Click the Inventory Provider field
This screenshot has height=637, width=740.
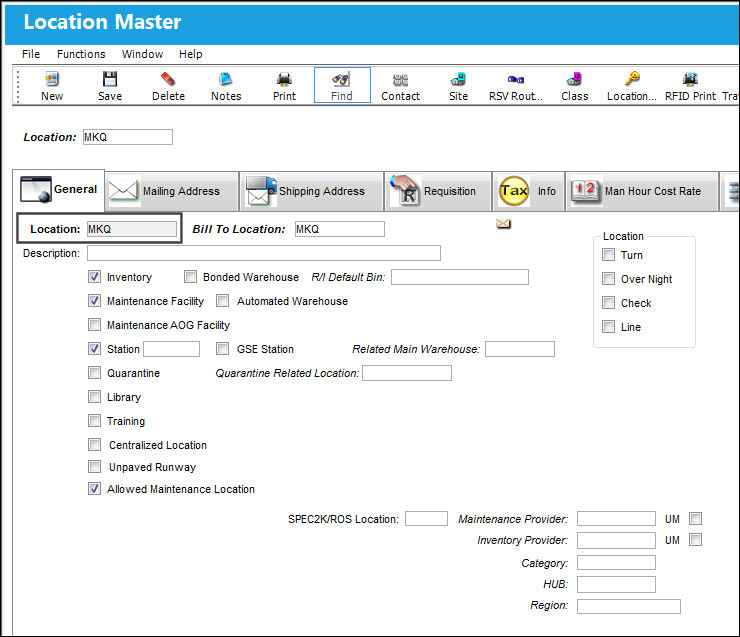point(616,540)
